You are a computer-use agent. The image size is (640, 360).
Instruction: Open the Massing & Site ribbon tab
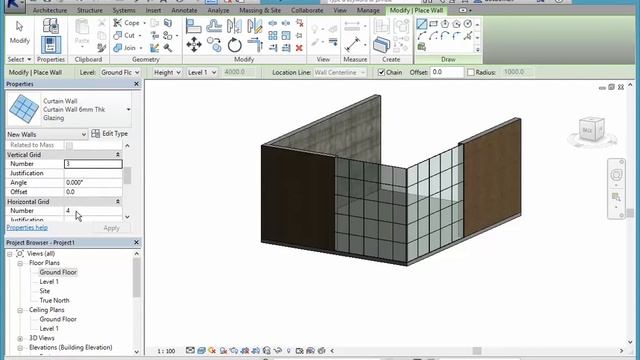coord(260,10)
